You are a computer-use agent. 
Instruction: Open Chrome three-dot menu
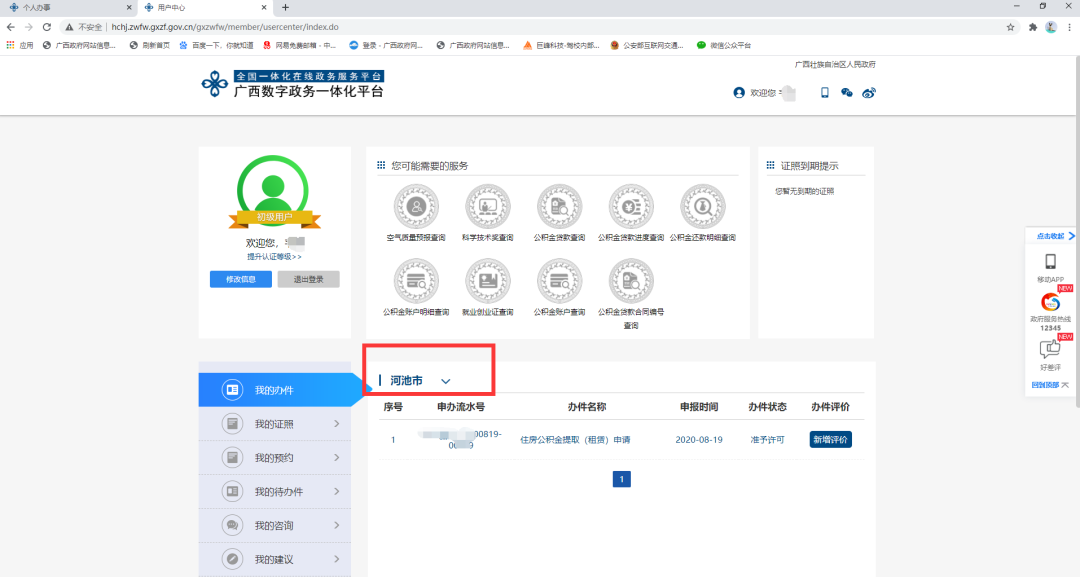point(1069,27)
